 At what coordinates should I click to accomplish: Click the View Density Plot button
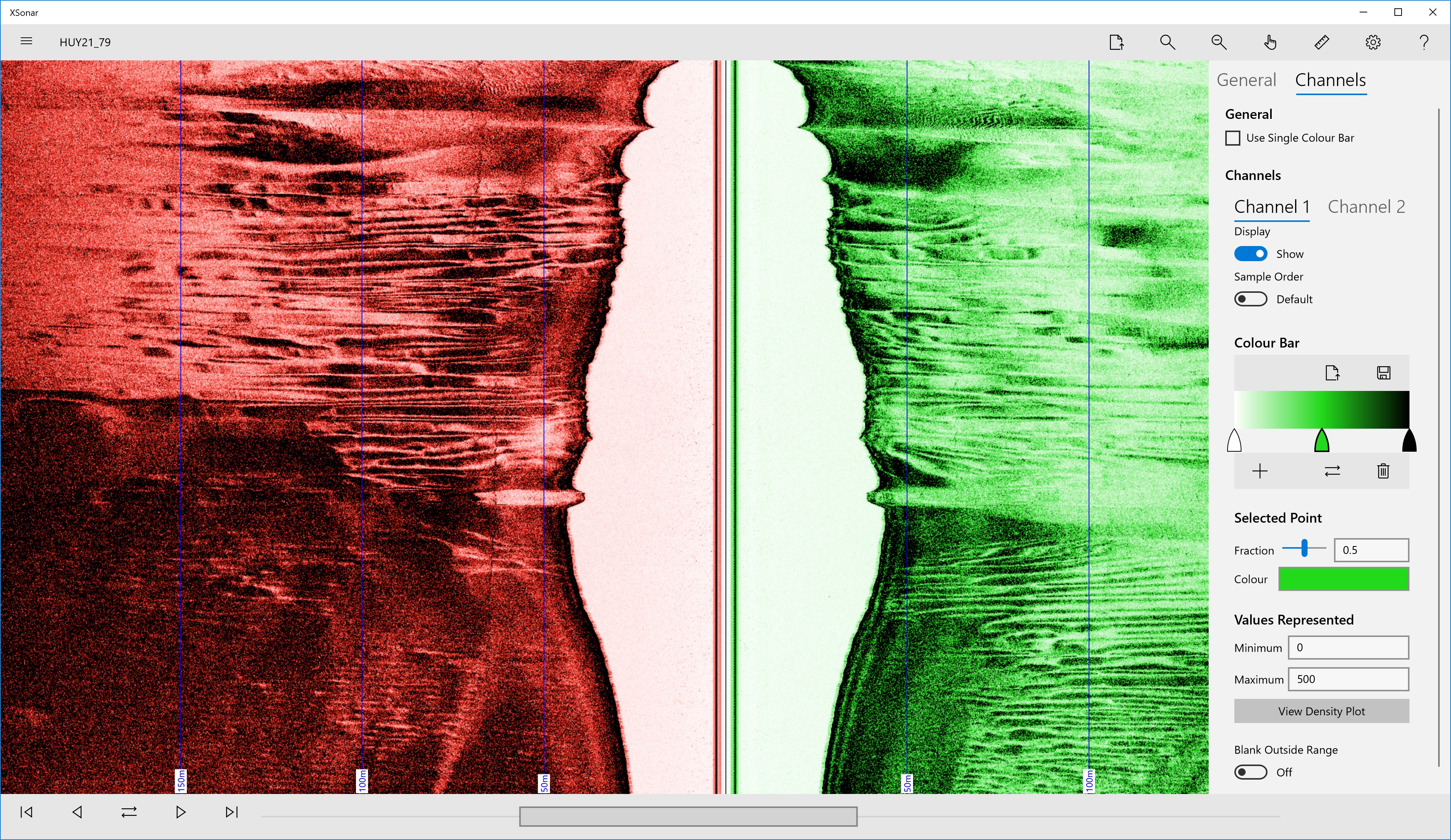1321,711
